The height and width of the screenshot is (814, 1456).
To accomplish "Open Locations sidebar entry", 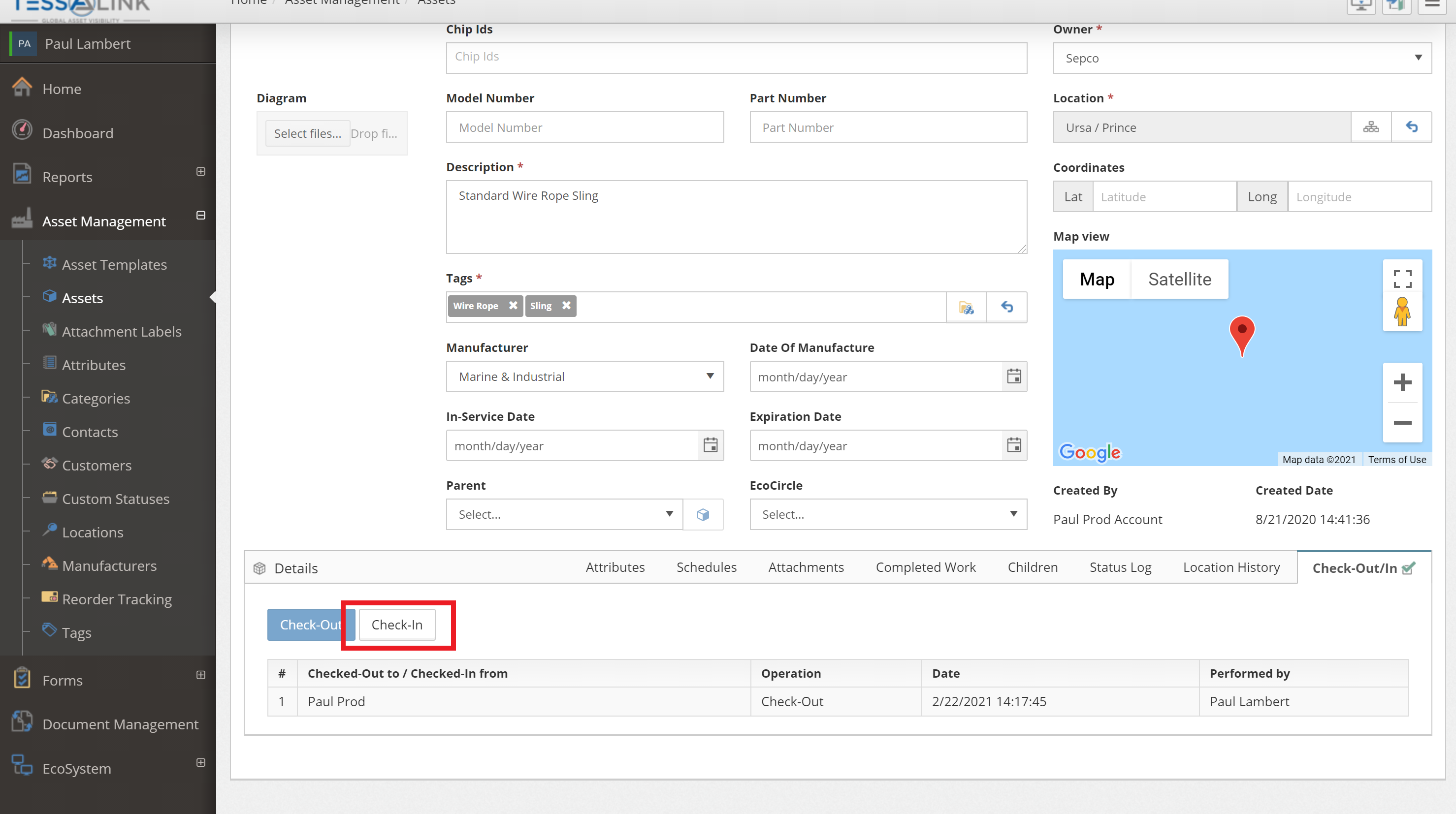I will coord(93,532).
